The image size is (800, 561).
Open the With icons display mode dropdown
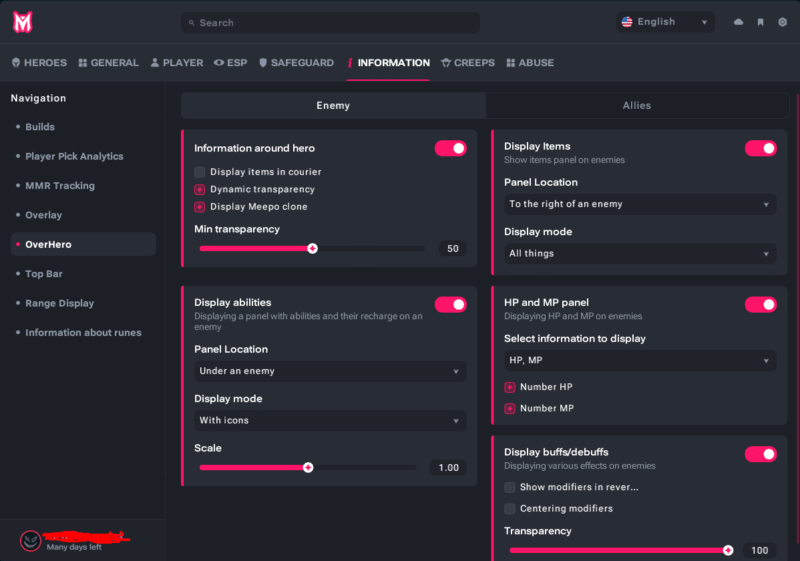(330, 421)
